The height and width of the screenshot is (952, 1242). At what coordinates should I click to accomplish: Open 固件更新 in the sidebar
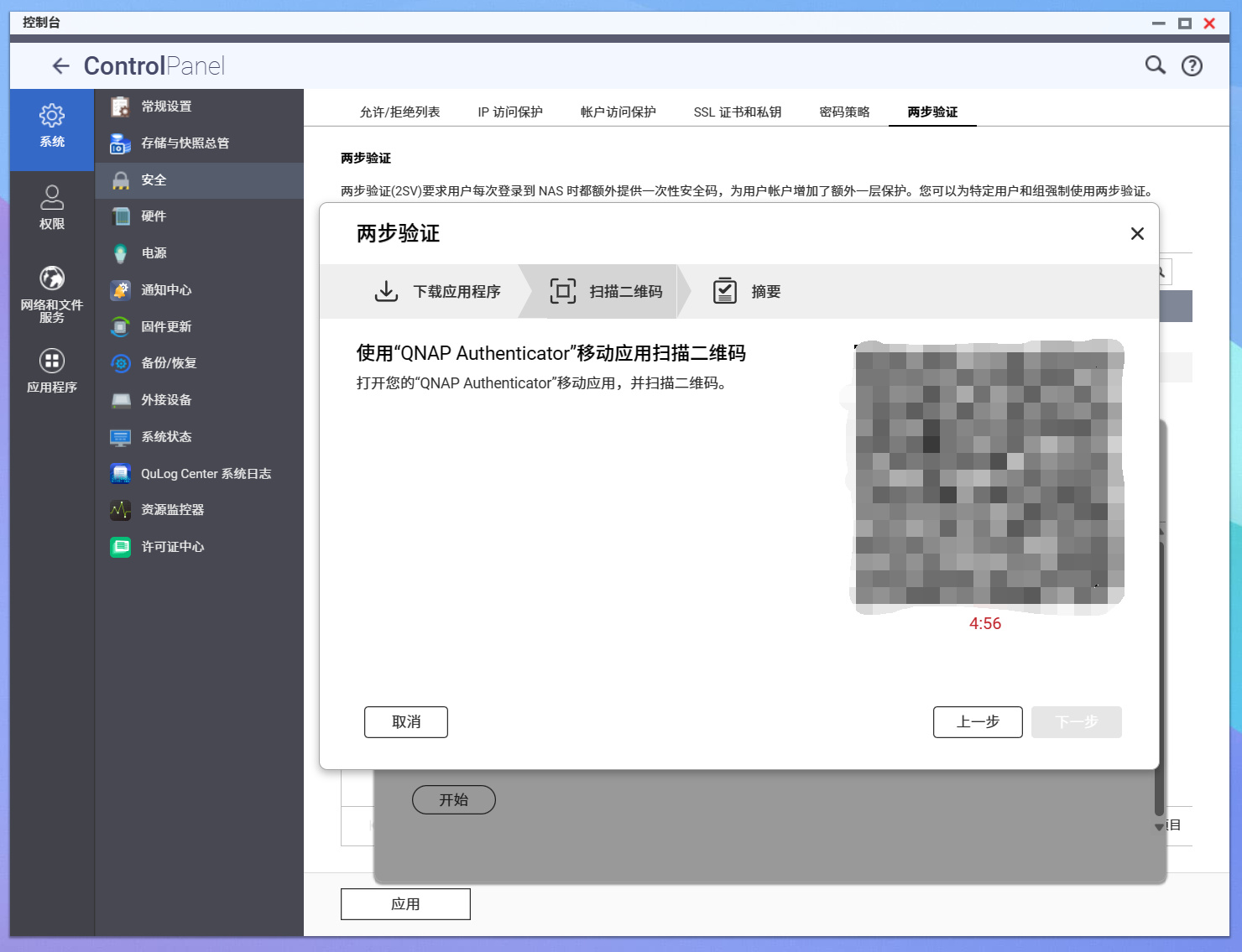pos(199,327)
